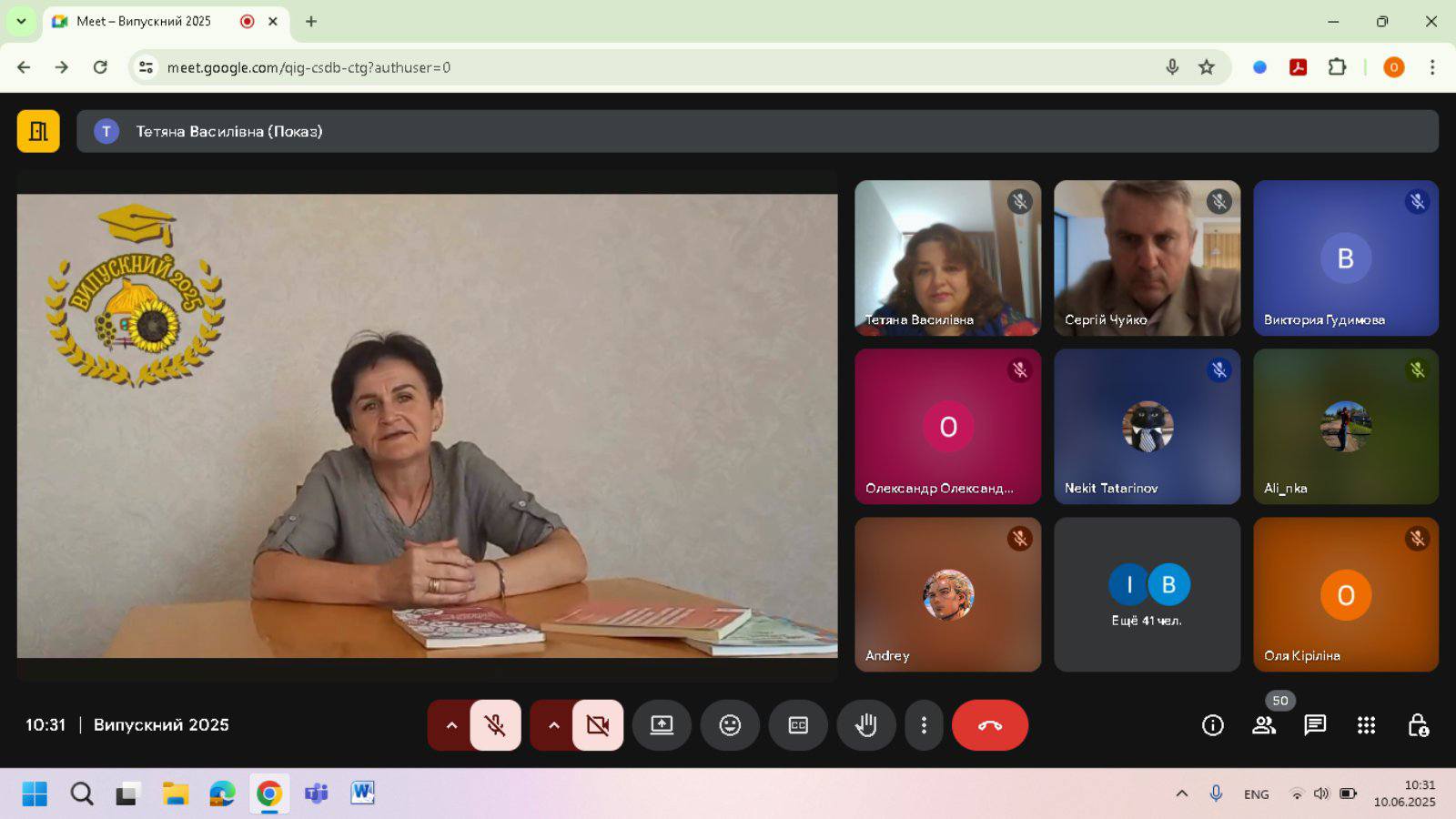The height and width of the screenshot is (819, 1456).
Task: Select the Meet – Випускний 2025 tab
Action: (x=146, y=21)
